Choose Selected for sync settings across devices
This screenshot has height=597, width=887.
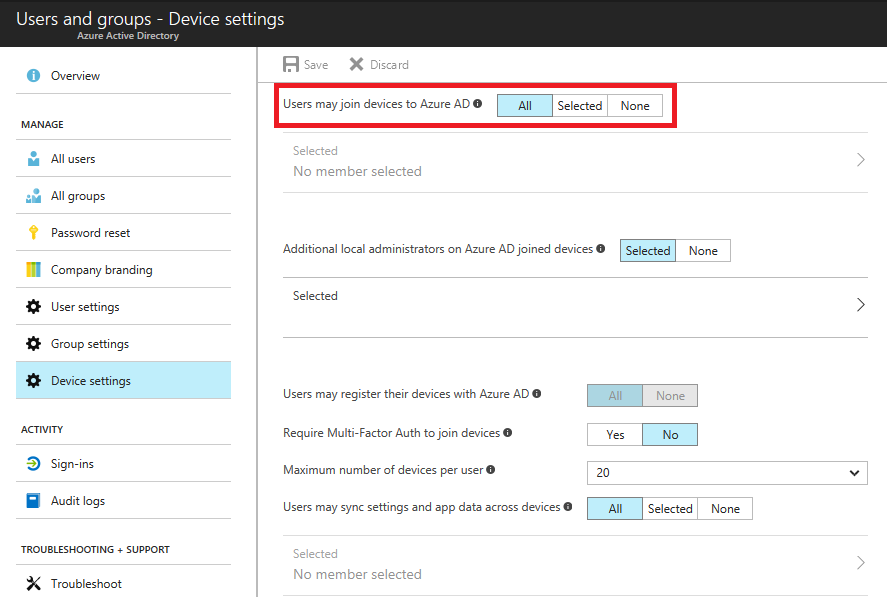(670, 509)
